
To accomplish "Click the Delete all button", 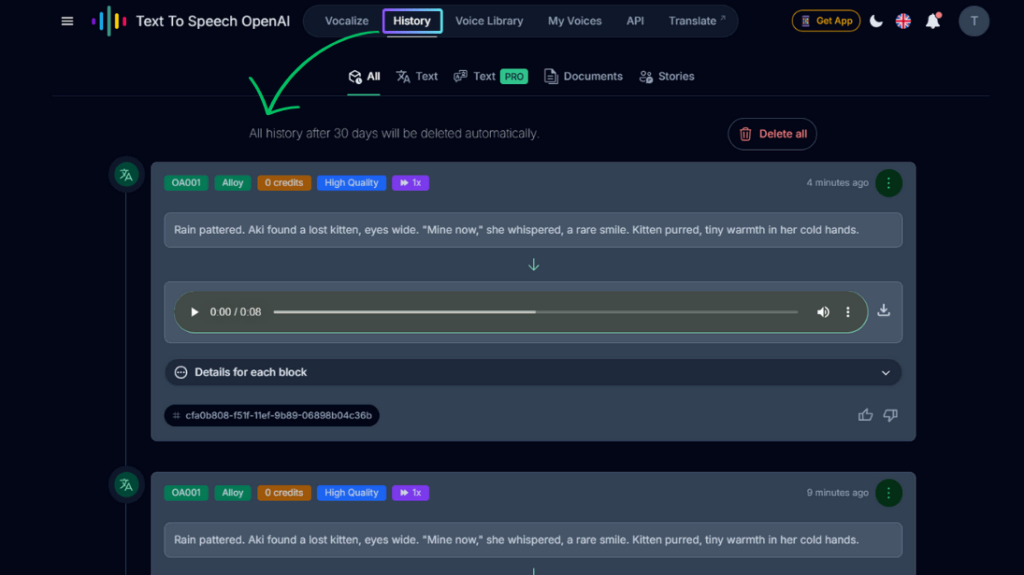I will click(772, 134).
